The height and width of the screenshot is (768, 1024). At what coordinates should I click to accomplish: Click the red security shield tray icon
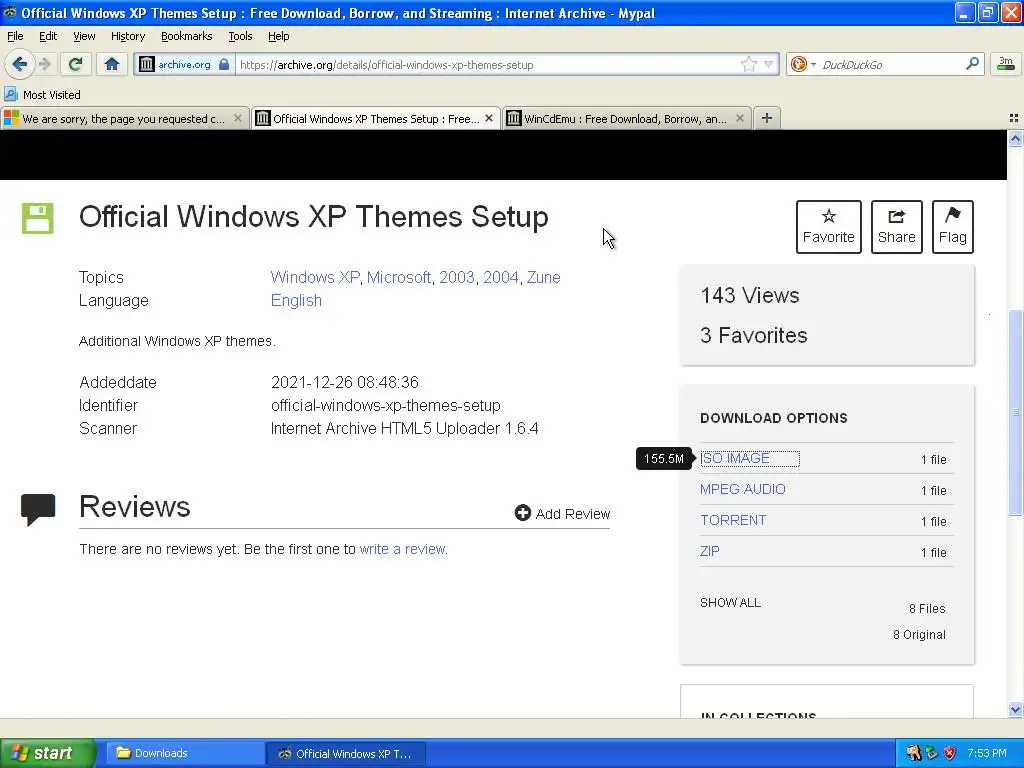click(x=950, y=753)
